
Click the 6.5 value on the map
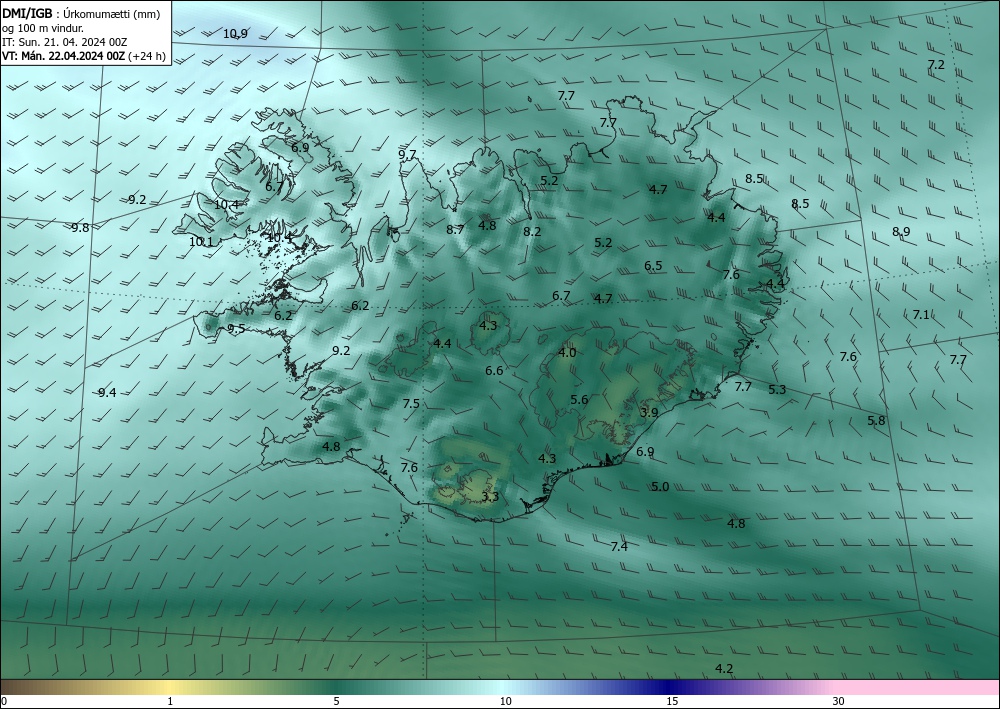coord(653,267)
